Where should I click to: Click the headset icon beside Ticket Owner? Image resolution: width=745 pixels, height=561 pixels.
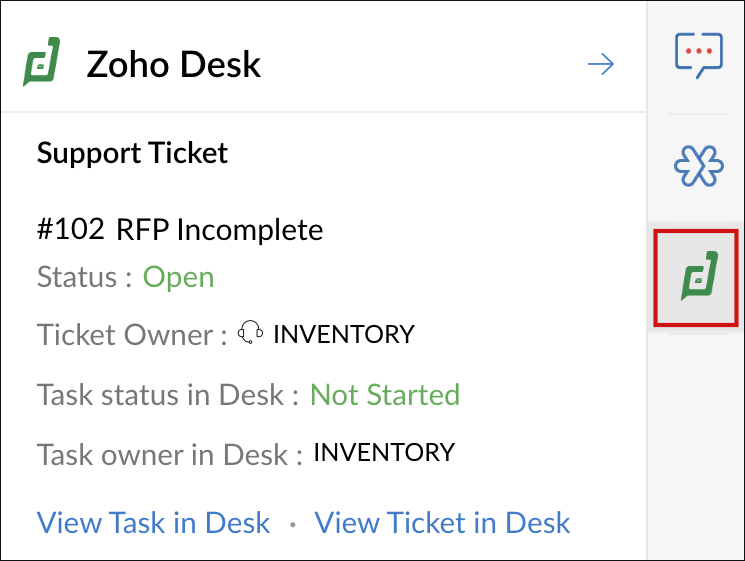pyautogui.click(x=251, y=333)
